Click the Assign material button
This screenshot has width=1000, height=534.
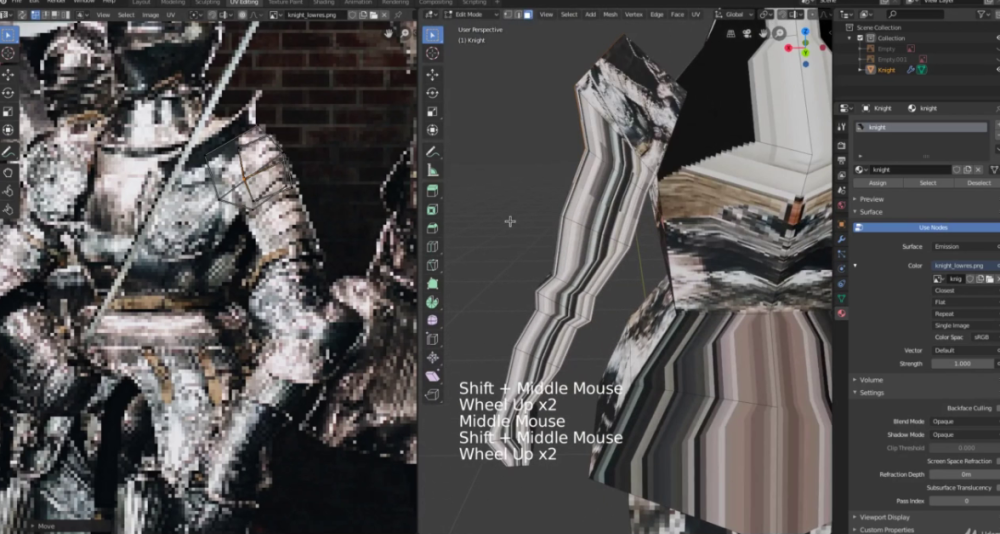click(878, 183)
